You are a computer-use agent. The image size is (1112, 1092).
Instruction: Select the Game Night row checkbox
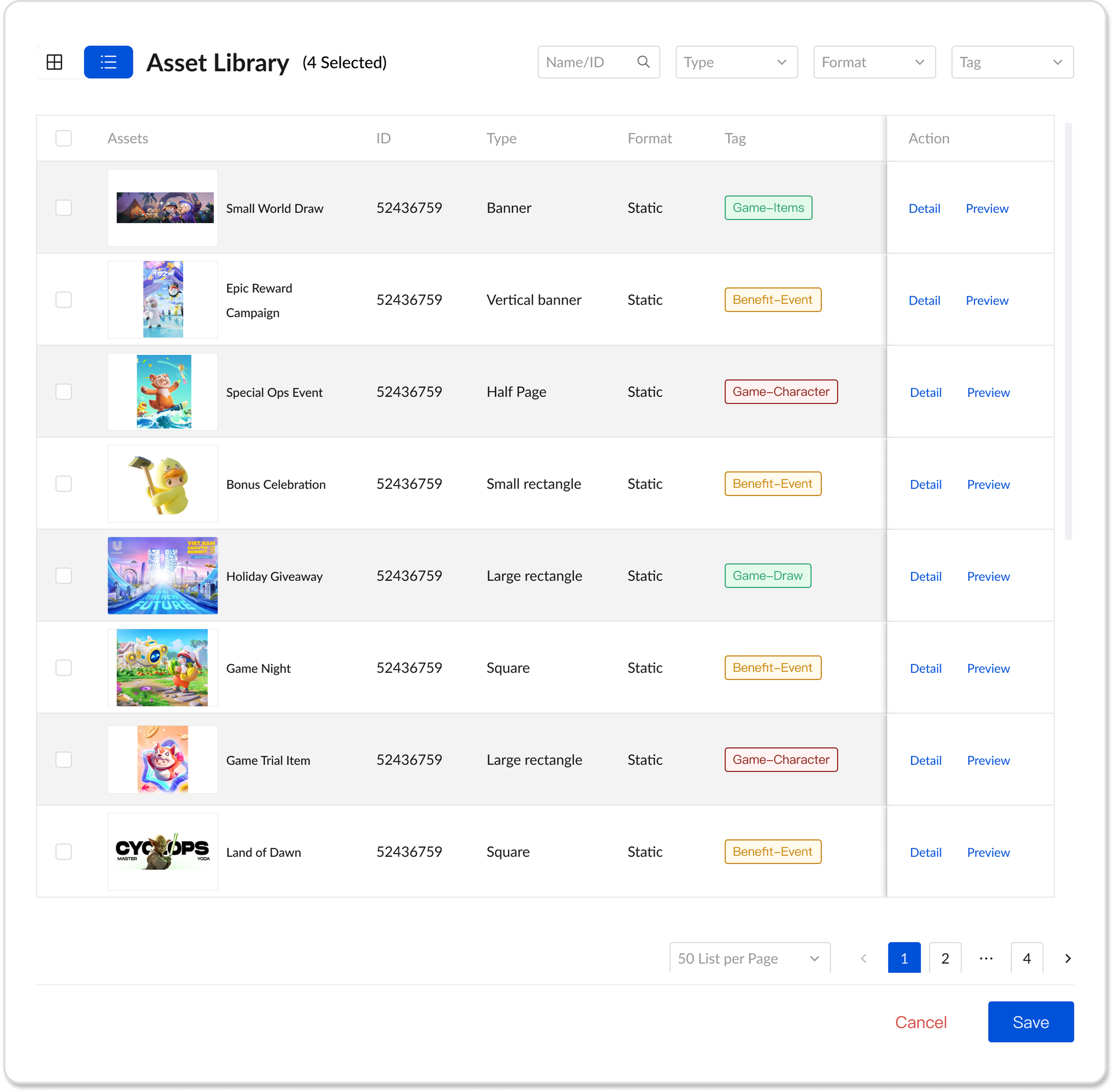[x=64, y=667]
